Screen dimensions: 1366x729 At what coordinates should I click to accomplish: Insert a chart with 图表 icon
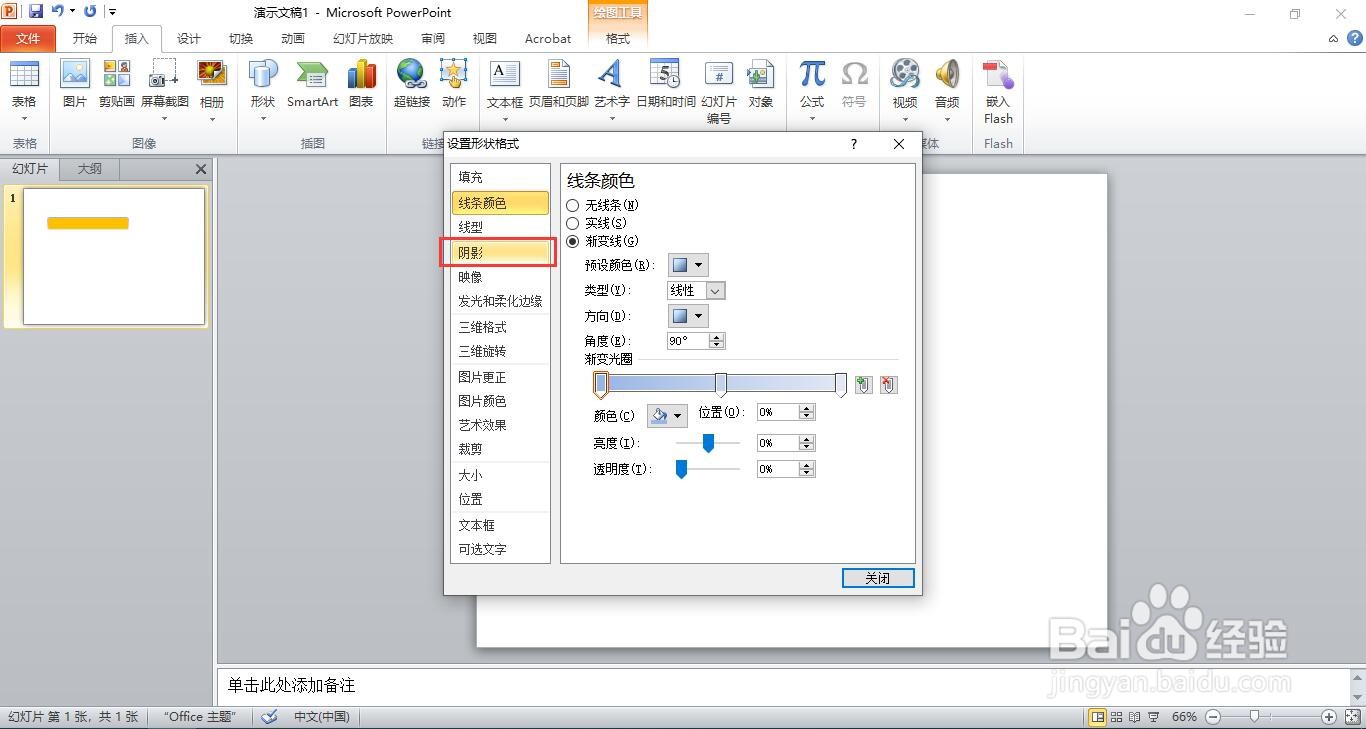coord(361,84)
